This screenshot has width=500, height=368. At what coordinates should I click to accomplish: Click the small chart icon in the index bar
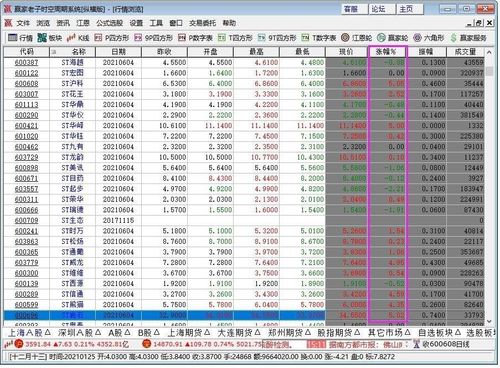(x=8, y=344)
